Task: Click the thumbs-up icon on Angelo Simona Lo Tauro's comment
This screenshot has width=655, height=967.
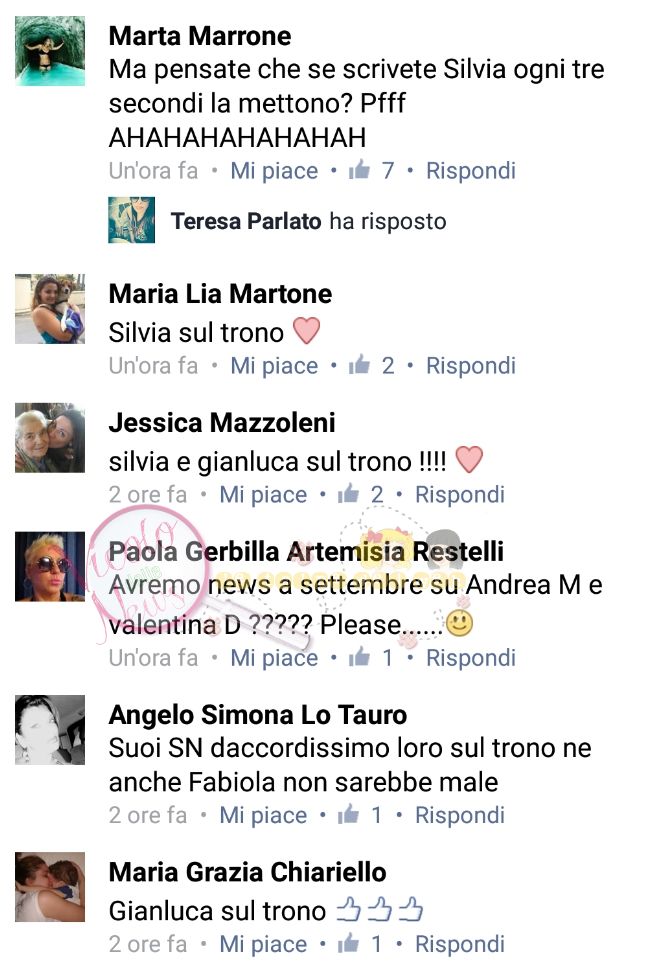Action: [x=348, y=814]
